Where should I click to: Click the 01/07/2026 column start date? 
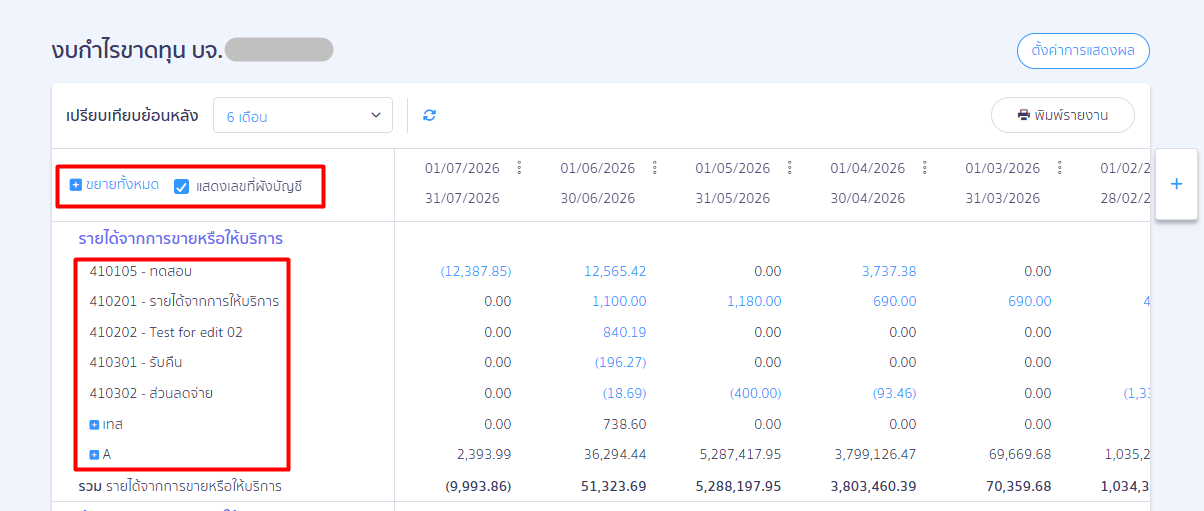(x=462, y=168)
